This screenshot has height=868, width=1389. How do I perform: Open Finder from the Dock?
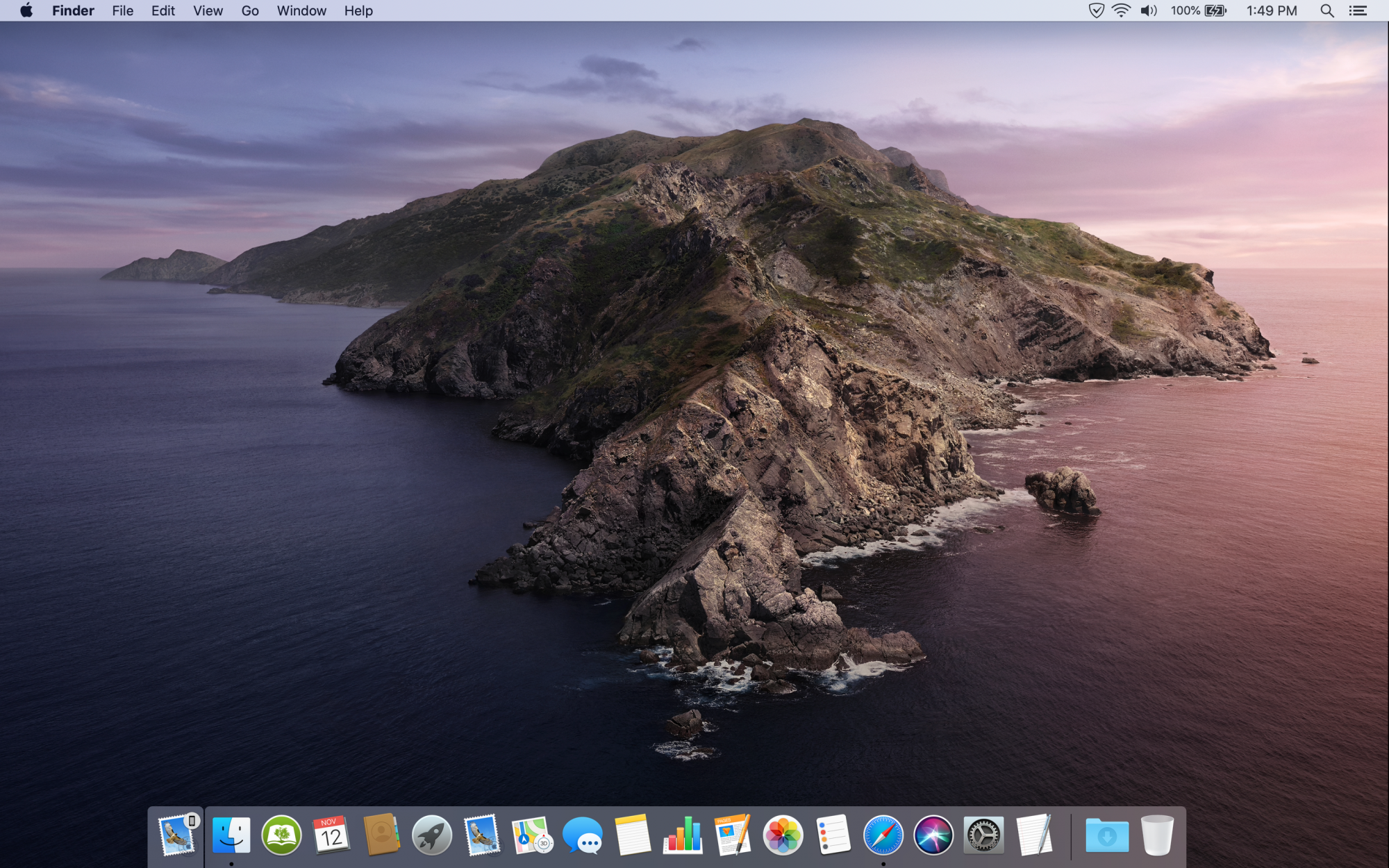coord(231,835)
